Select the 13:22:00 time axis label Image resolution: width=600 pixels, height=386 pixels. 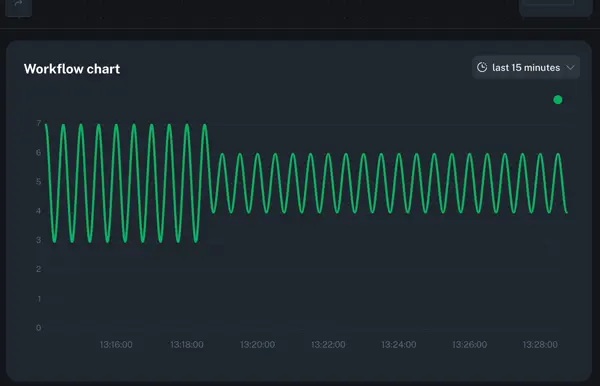[x=328, y=345]
